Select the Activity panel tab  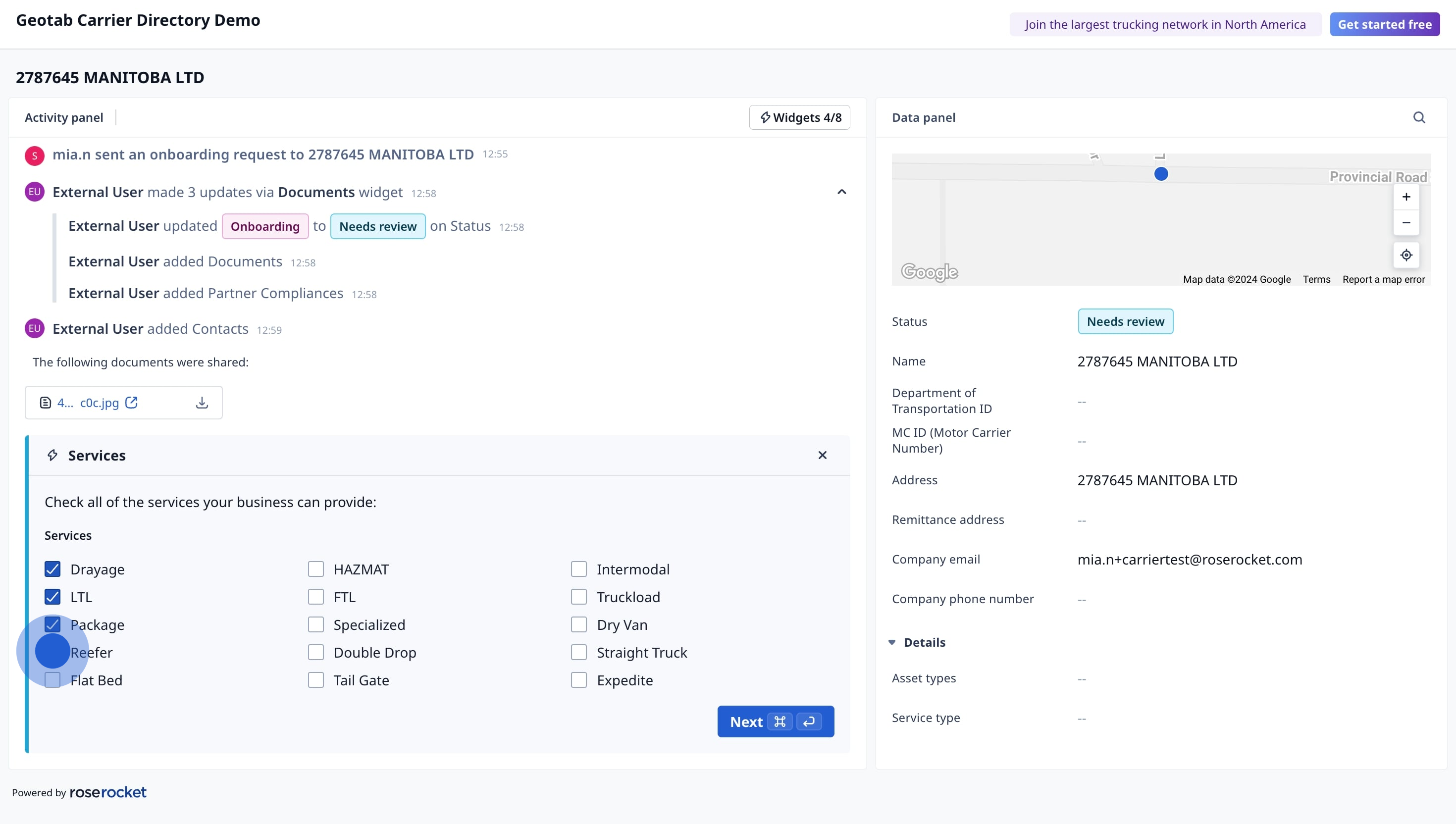[64, 117]
